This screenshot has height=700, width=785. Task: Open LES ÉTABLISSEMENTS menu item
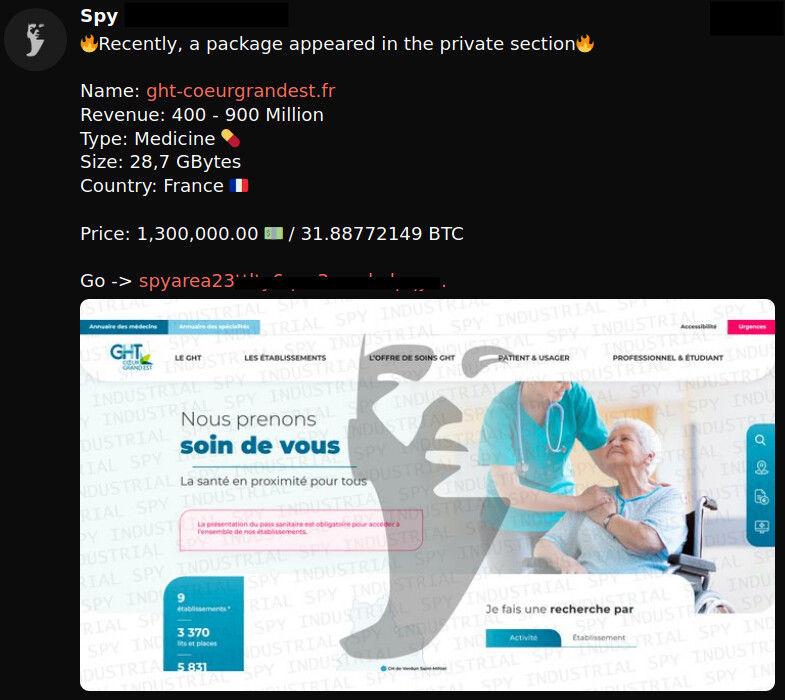tap(285, 358)
